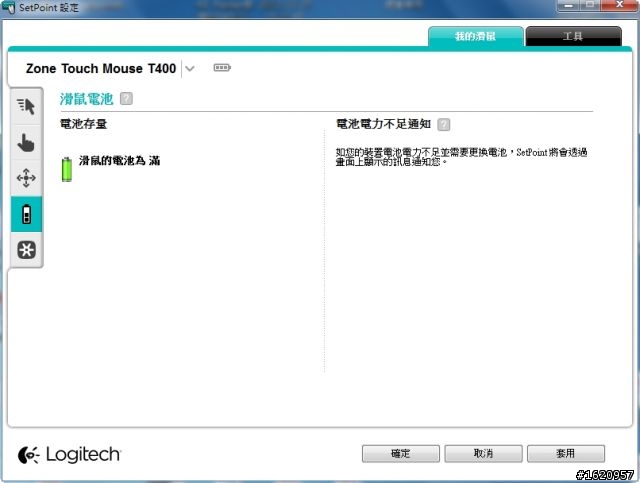Open the touch gestures hand icon
640x483 pixels.
point(26,142)
